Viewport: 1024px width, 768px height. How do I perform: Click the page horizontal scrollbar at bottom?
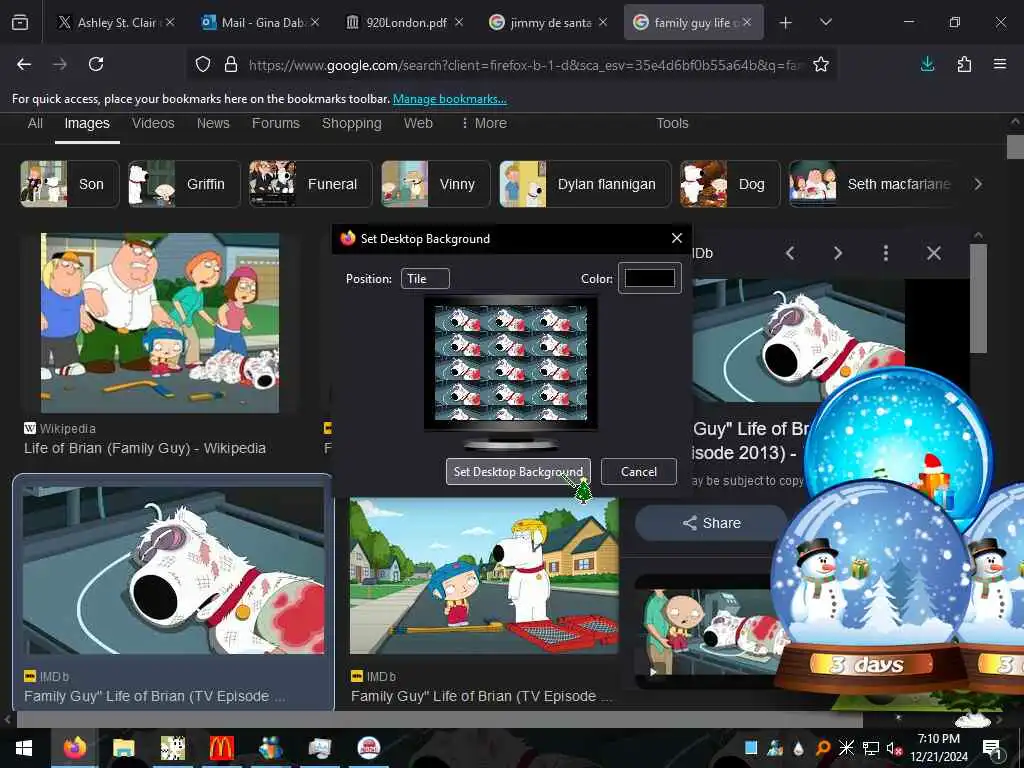click(440, 720)
